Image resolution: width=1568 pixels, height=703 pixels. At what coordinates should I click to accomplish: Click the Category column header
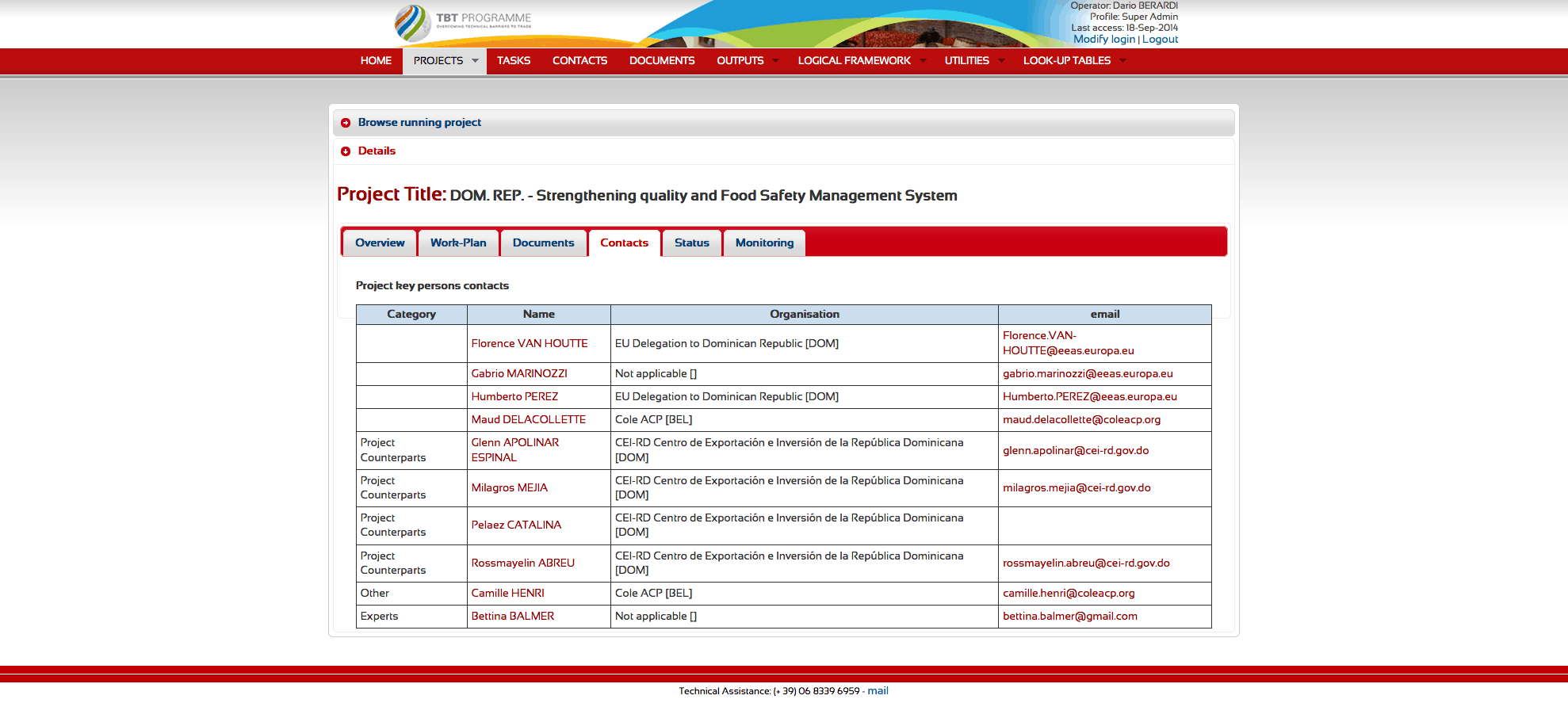[x=411, y=315]
